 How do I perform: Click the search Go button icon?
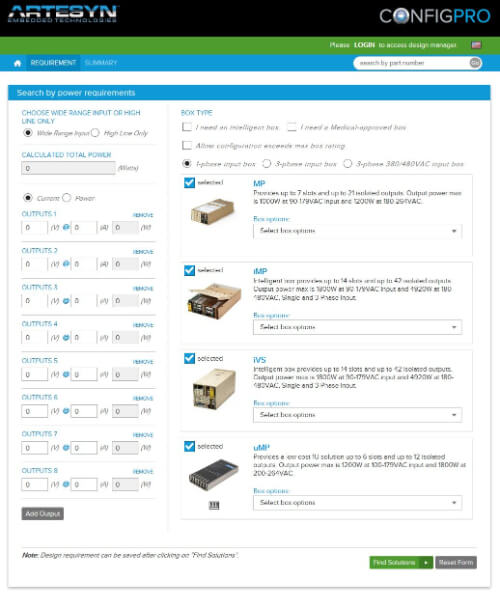pos(475,63)
